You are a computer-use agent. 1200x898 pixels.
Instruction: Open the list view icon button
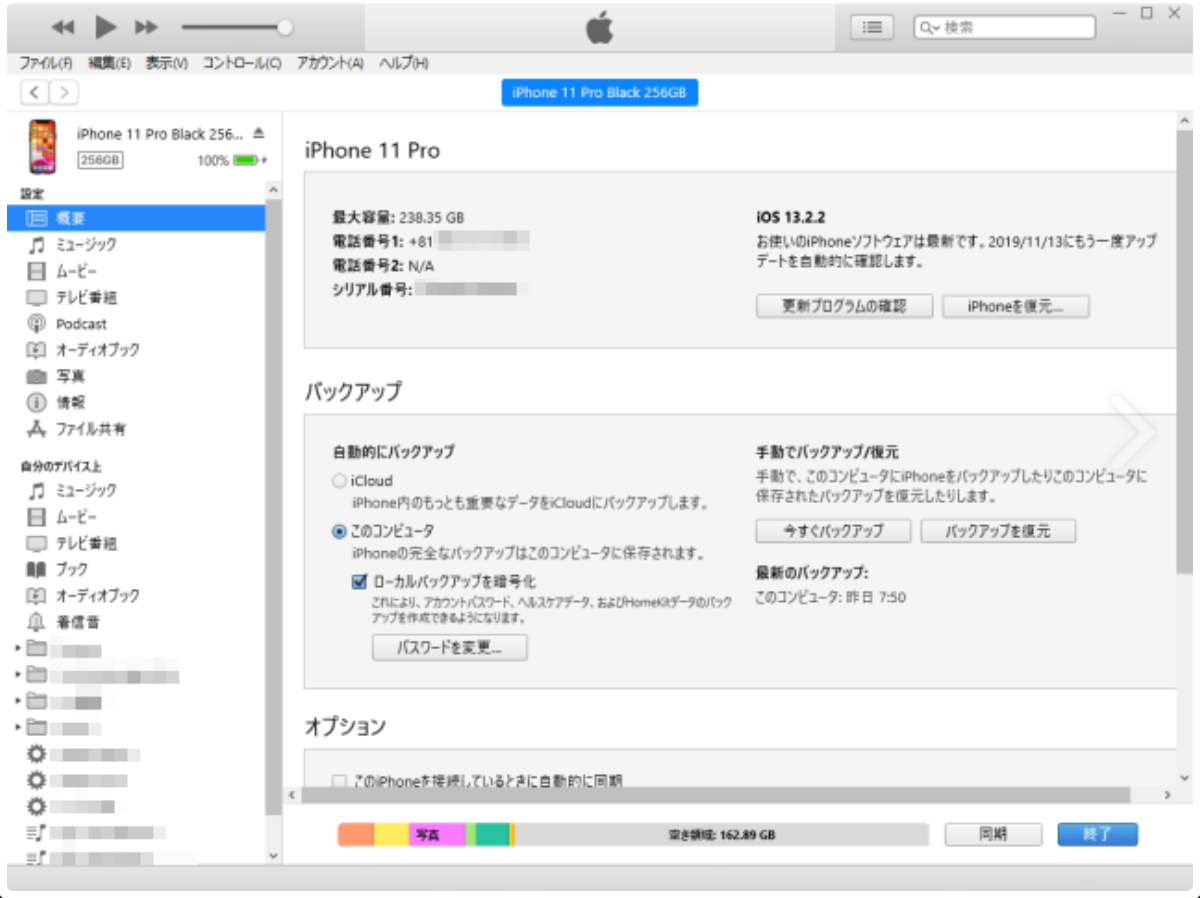click(x=873, y=28)
